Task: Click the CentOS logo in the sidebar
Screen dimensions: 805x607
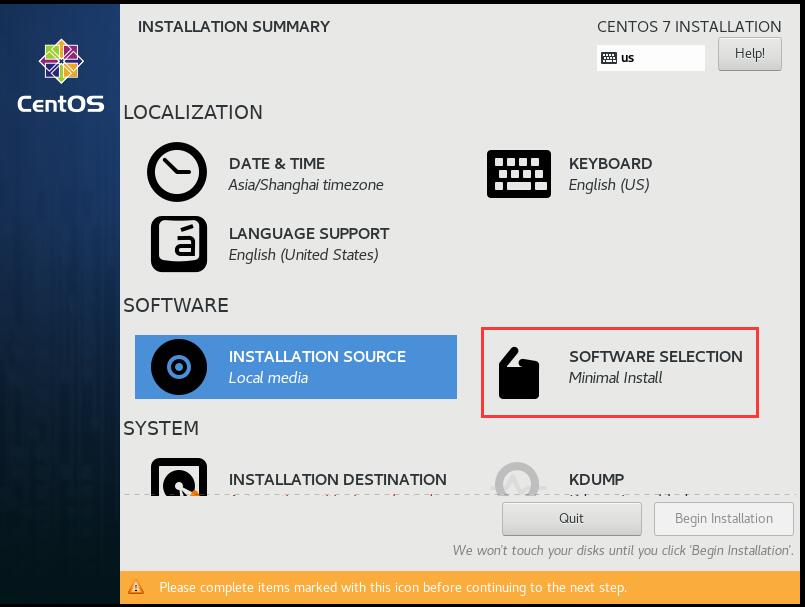Action: click(61, 76)
